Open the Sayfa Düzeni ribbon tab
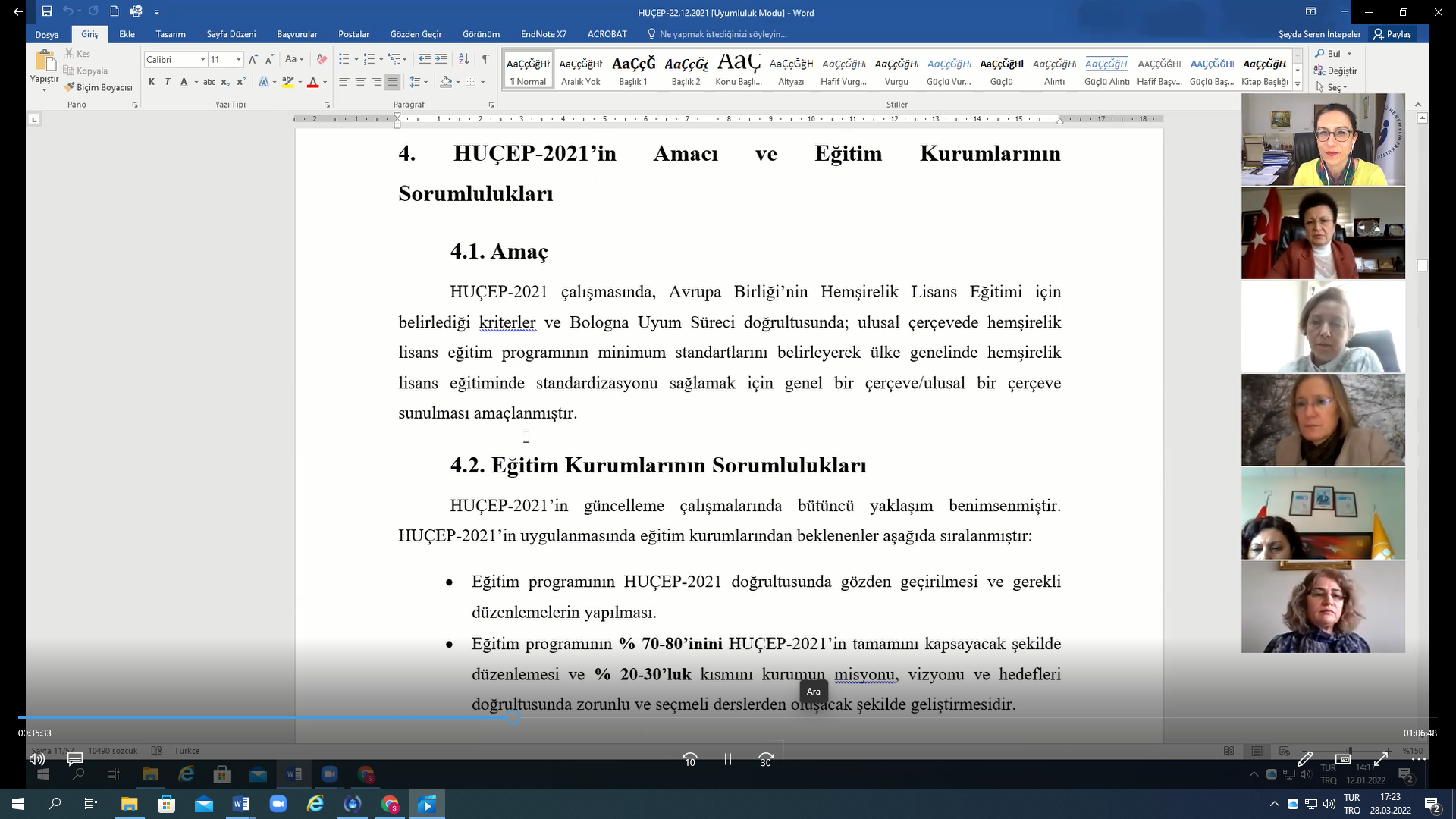The image size is (1456, 819). pyautogui.click(x=231, y=34)
